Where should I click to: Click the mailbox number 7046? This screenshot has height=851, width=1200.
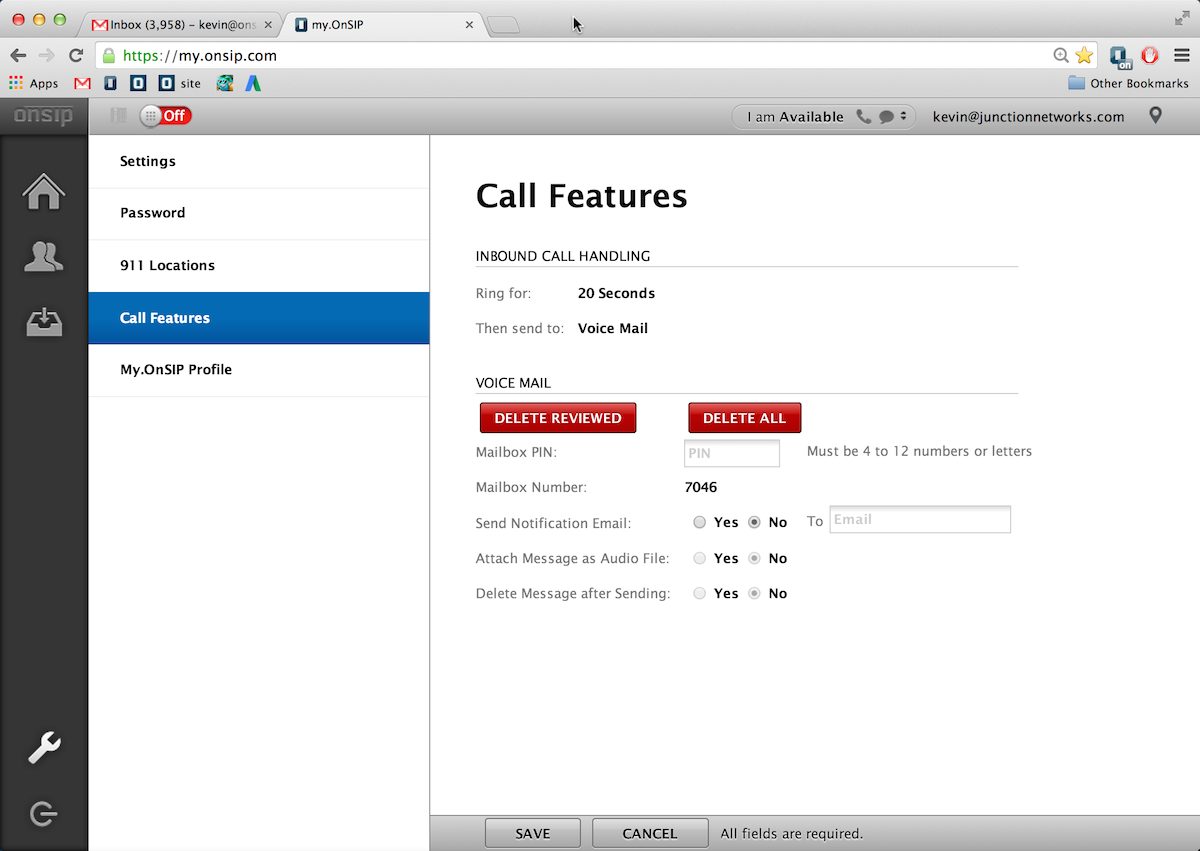[700, 488]
